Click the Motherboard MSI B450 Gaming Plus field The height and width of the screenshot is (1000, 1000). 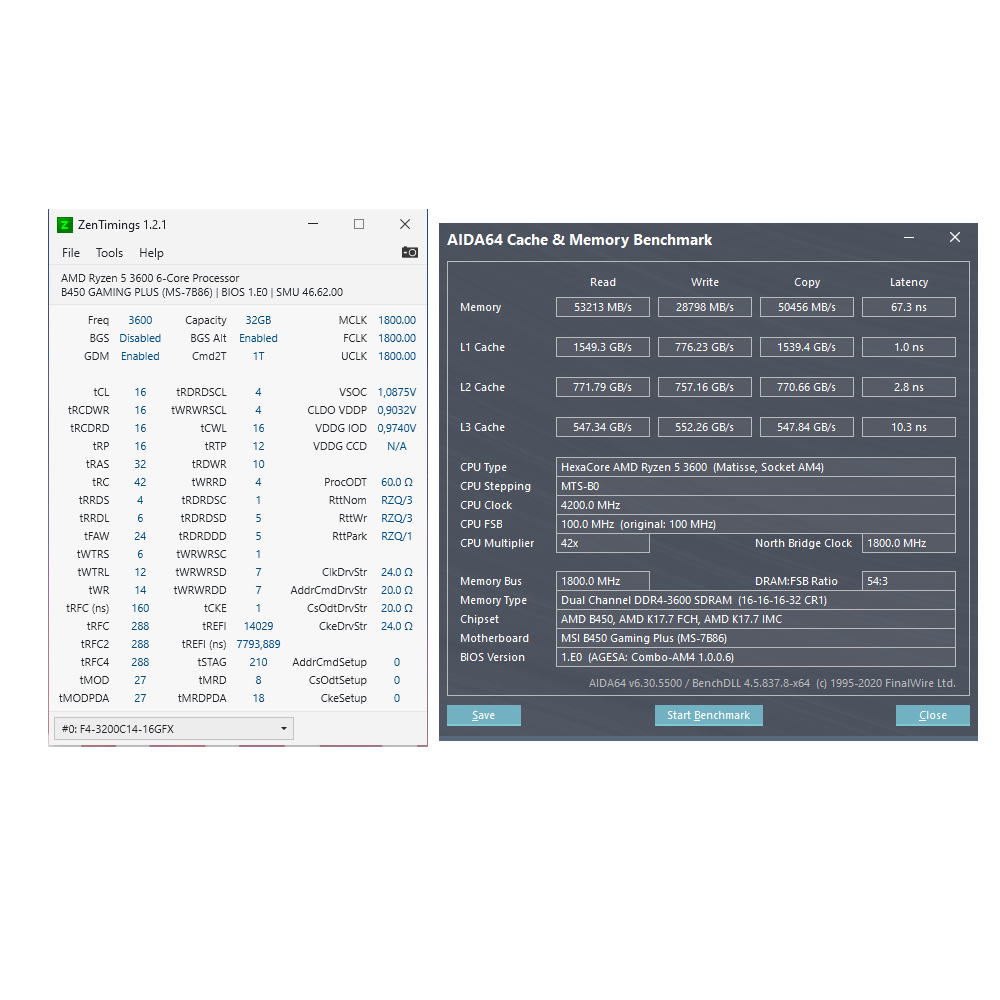756,638
